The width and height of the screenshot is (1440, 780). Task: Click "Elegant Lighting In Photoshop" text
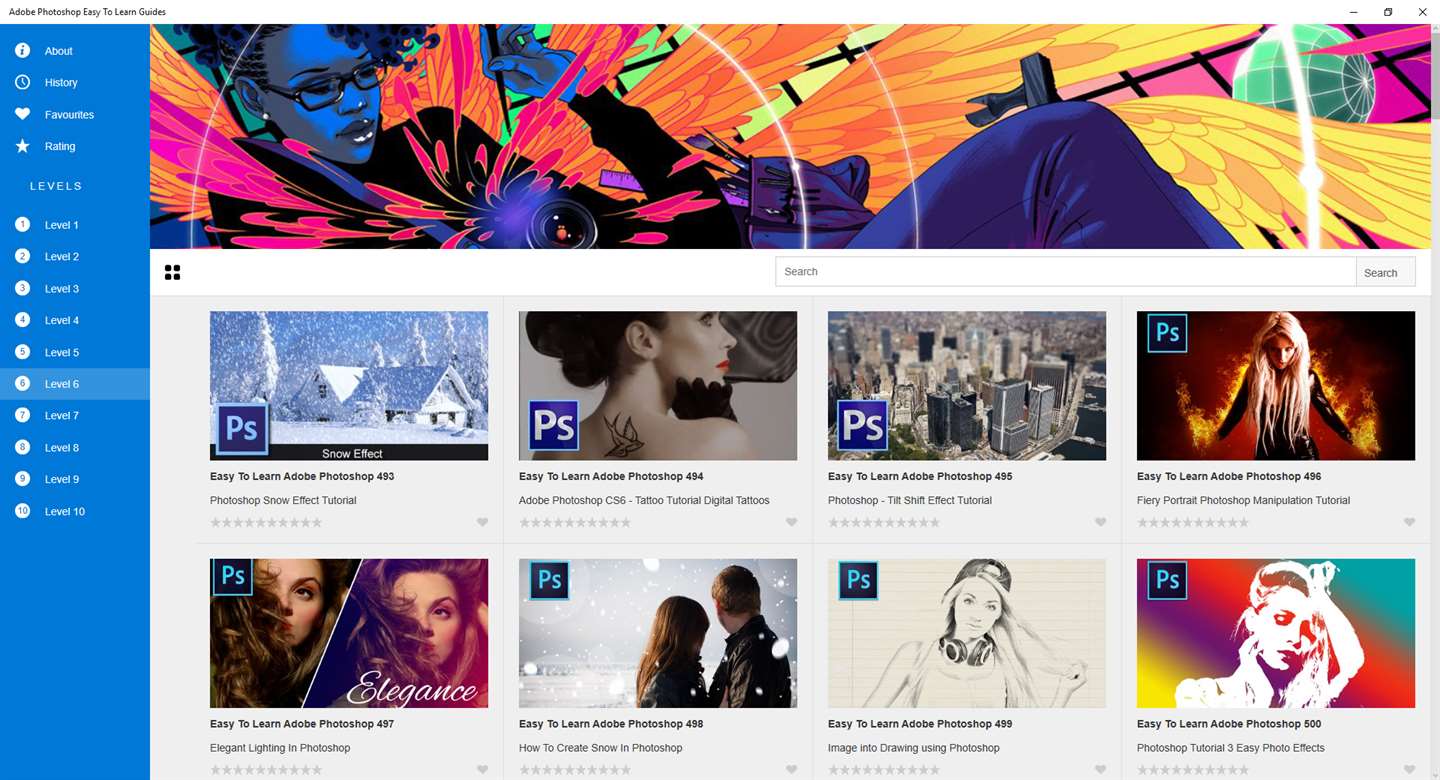pyautogui.click(x=280, y=748)
